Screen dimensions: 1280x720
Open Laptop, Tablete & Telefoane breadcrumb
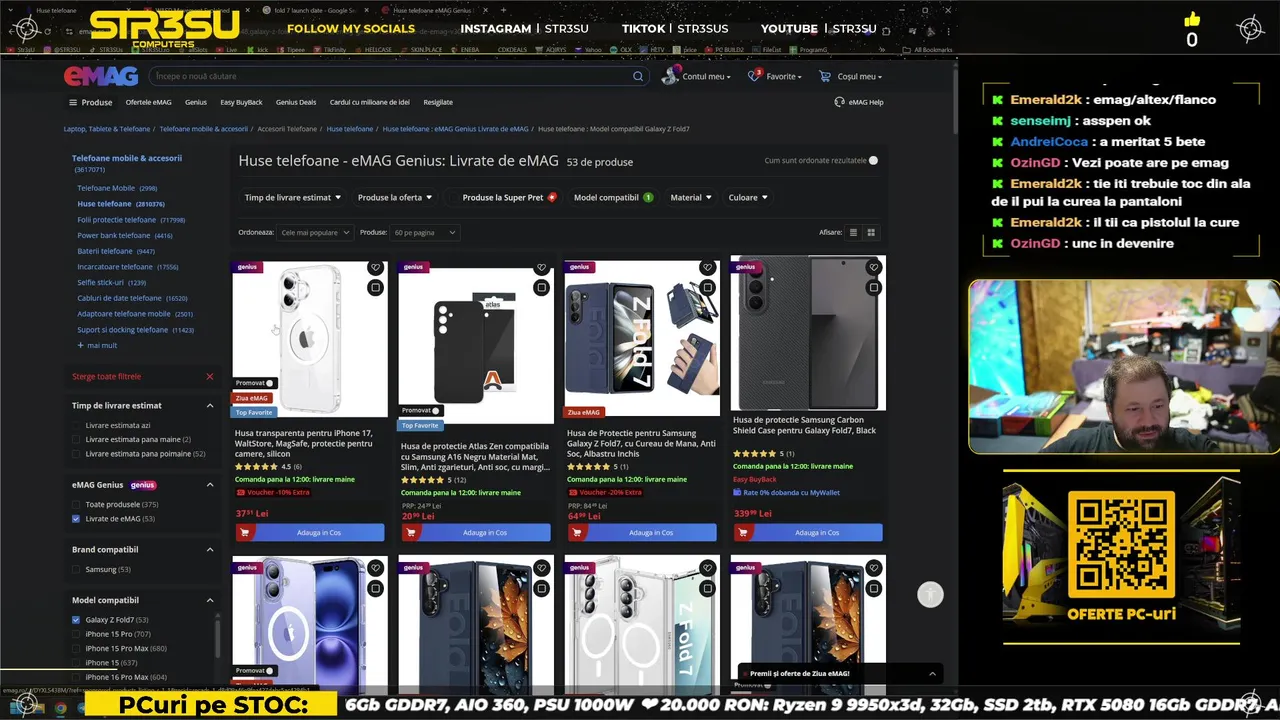[x=107, y=129]
